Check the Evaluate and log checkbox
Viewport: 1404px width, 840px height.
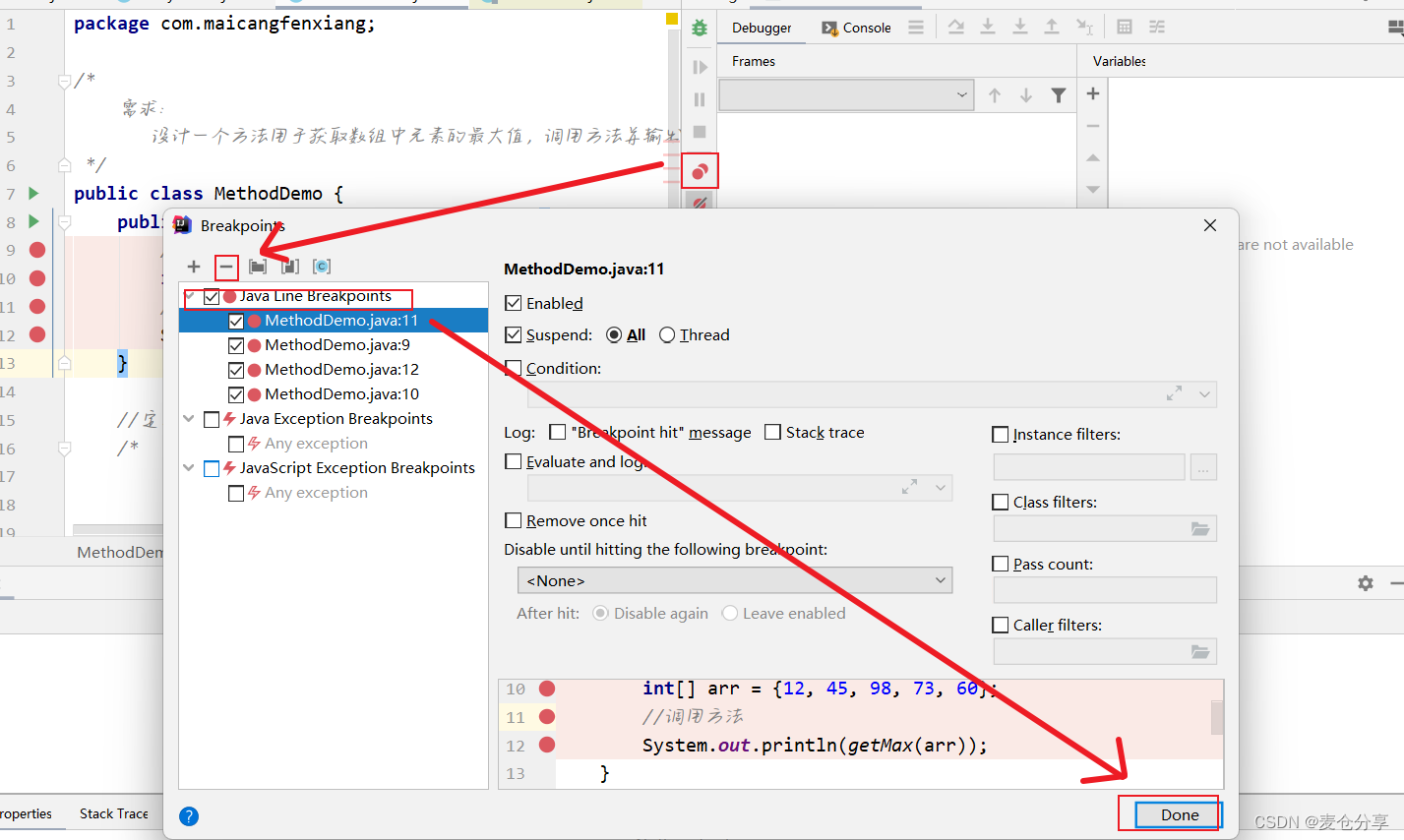tap(513, 461)
